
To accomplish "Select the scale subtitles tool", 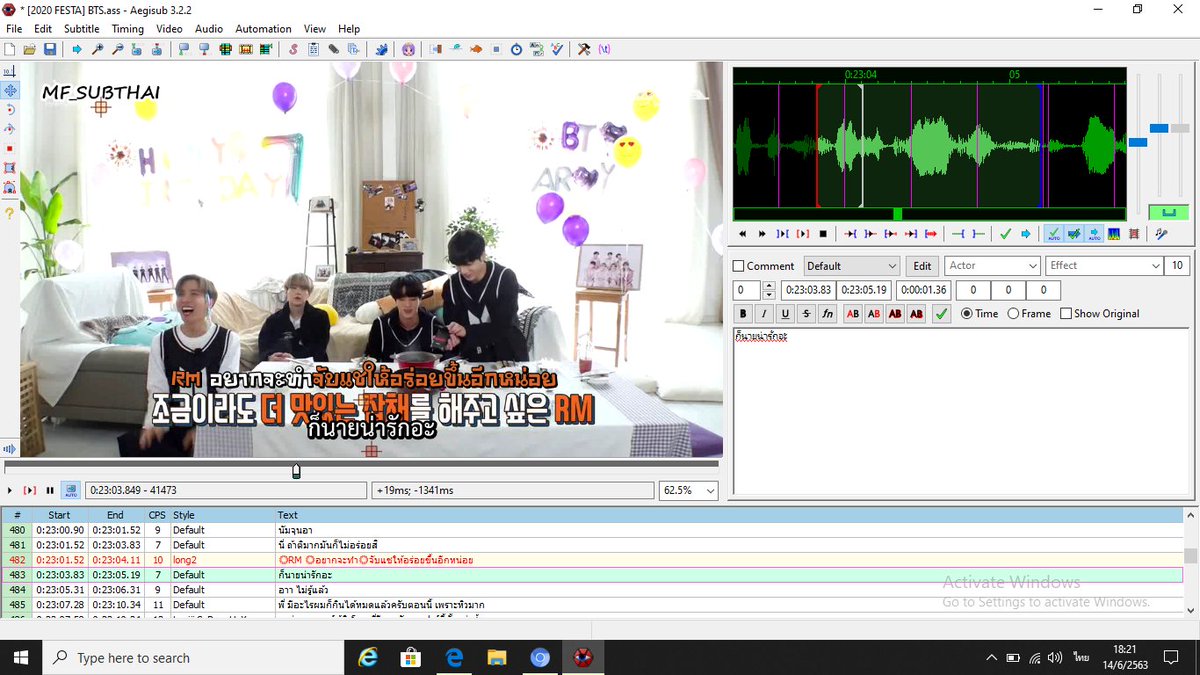I will [x=9, y=149].
